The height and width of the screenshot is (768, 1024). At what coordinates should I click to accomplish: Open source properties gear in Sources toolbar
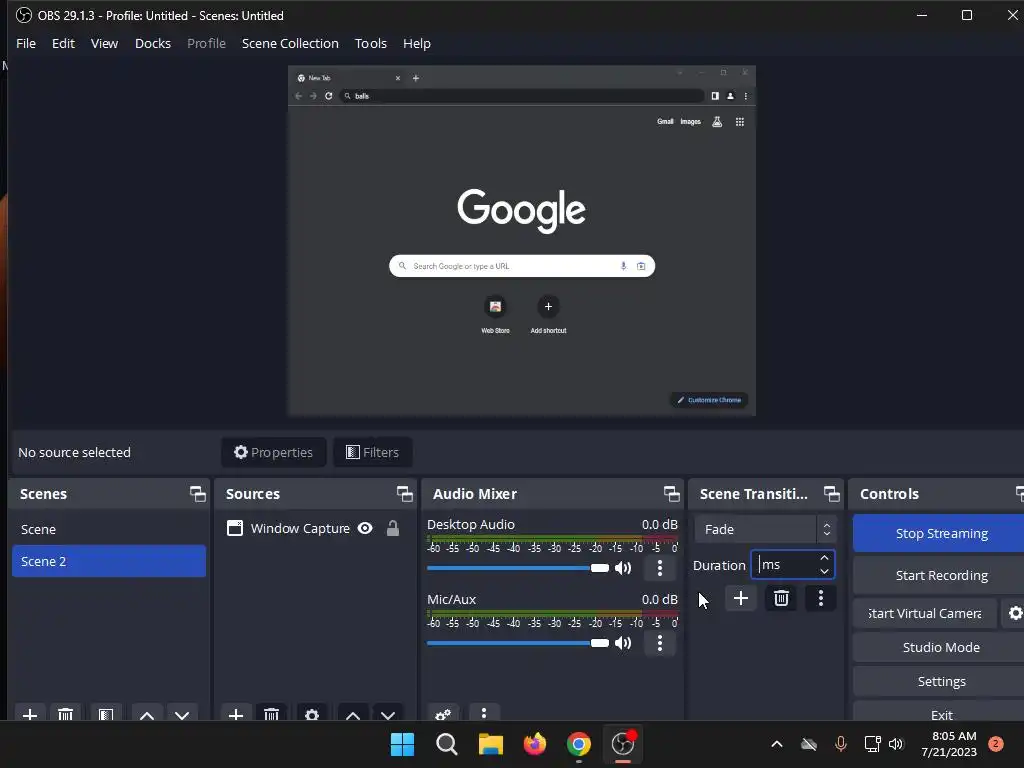(312, 714)
